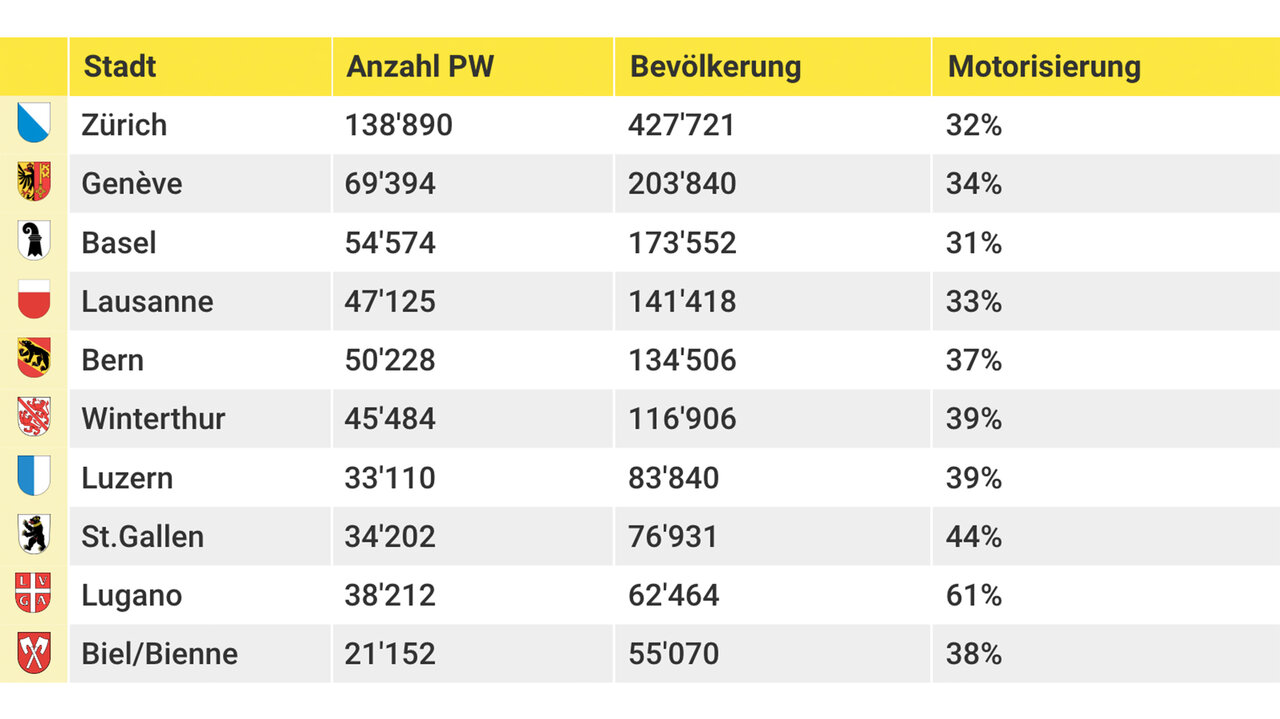Viewport: 1280px width, 719px height.
Task: Select the Anzahl PW column header
Action: [x=420, y=67]
